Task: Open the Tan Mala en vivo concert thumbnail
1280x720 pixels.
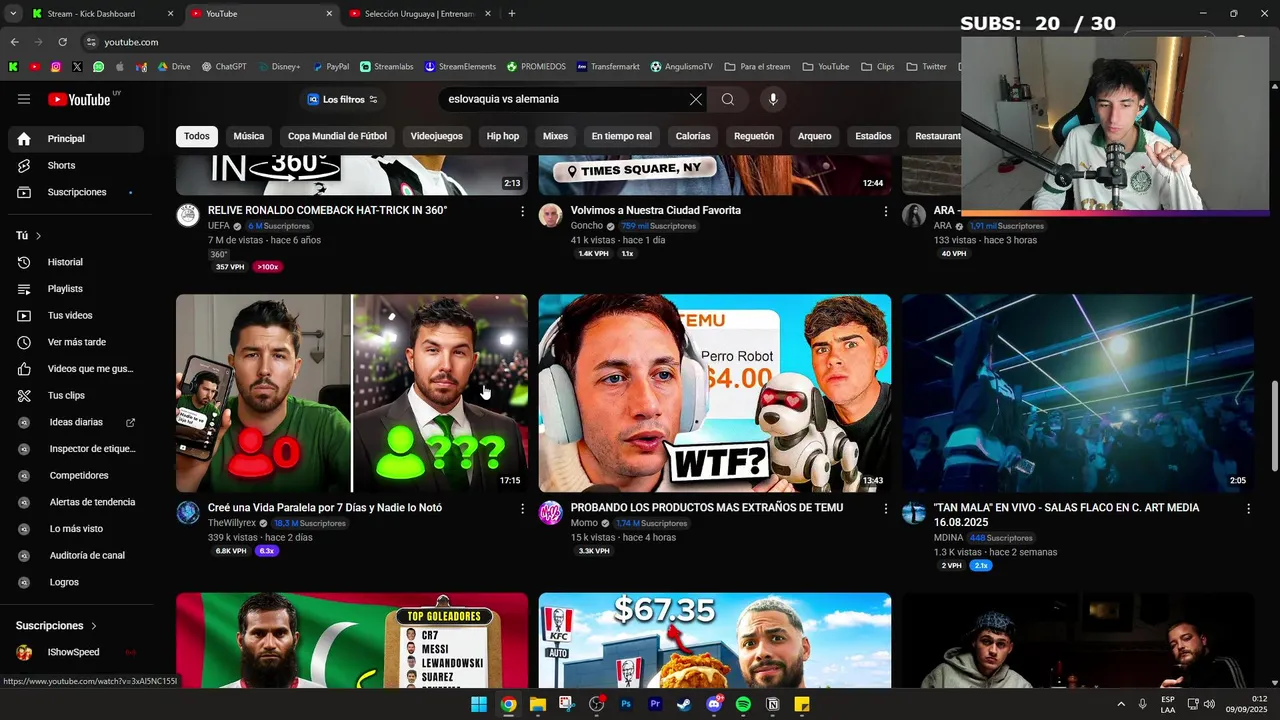Action: pos(1078,393)
